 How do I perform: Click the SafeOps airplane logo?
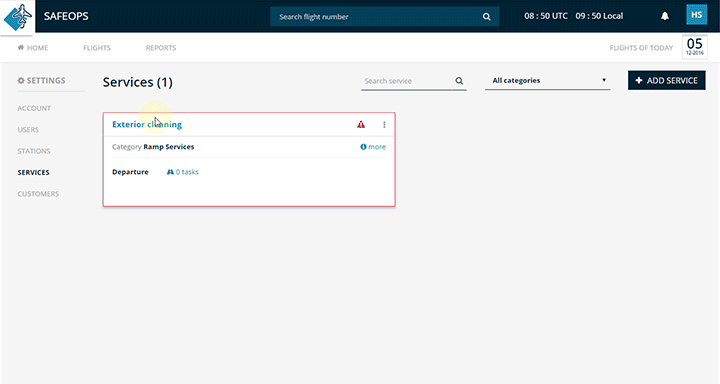point(18,17)
